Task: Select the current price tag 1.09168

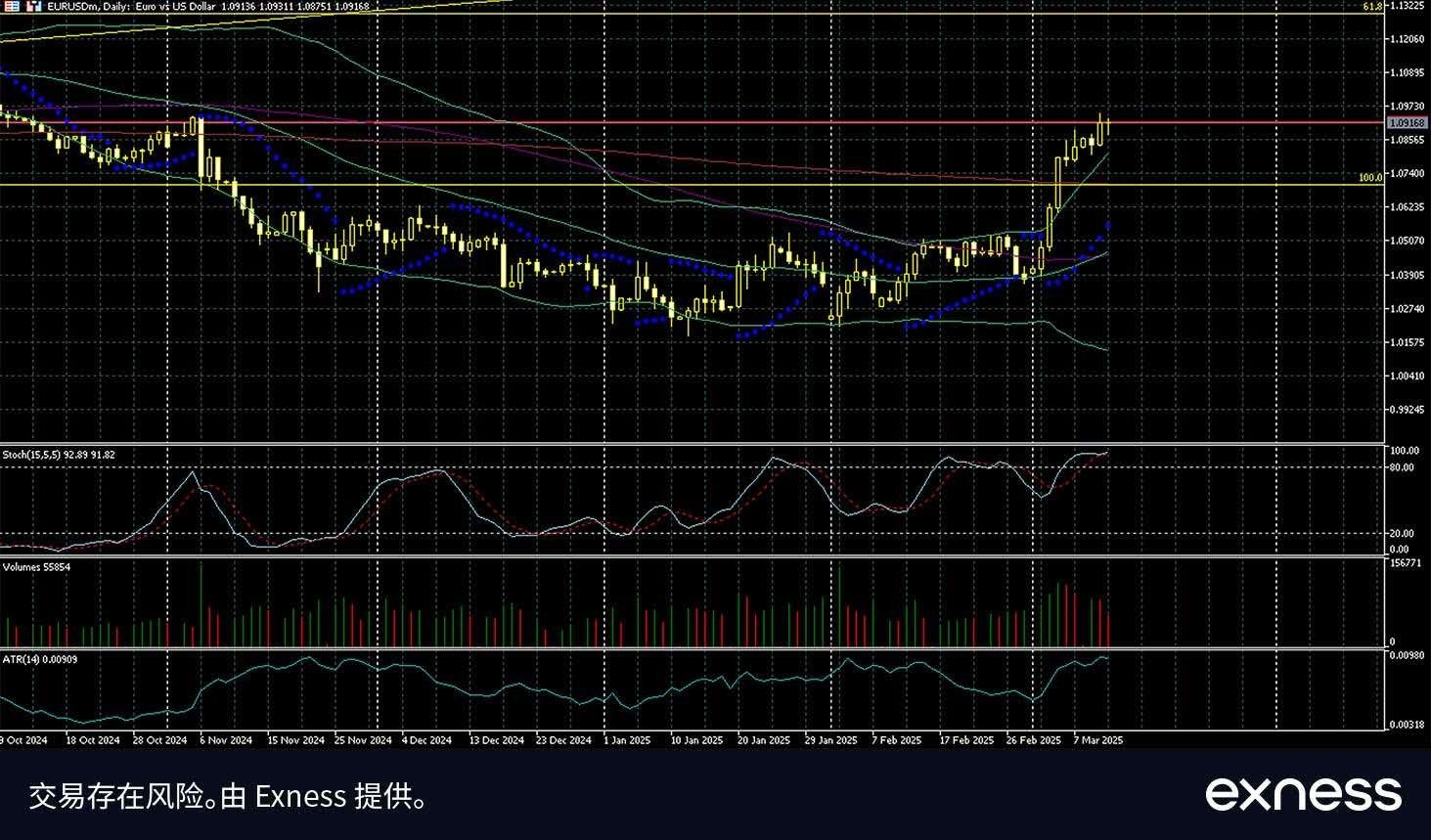Action: (1408, 123)
